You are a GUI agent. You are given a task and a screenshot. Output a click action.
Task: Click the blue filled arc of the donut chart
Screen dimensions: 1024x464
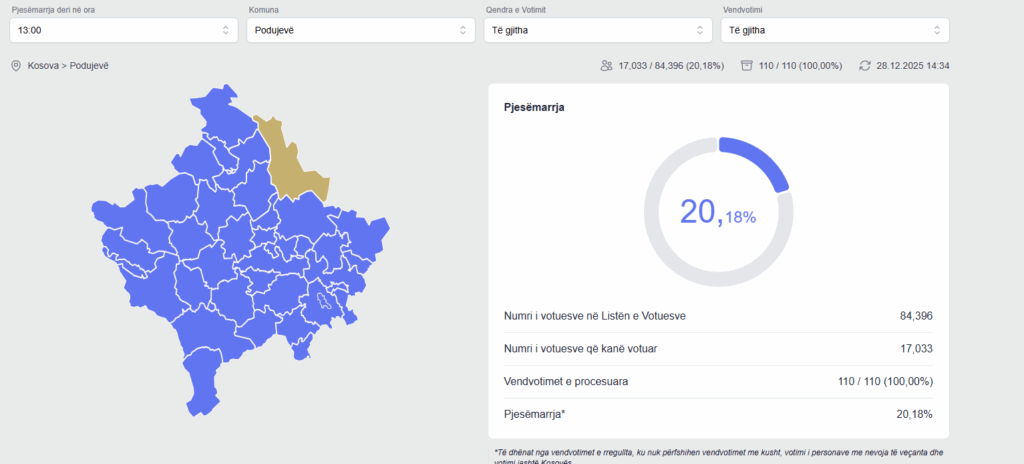point(760,159)
